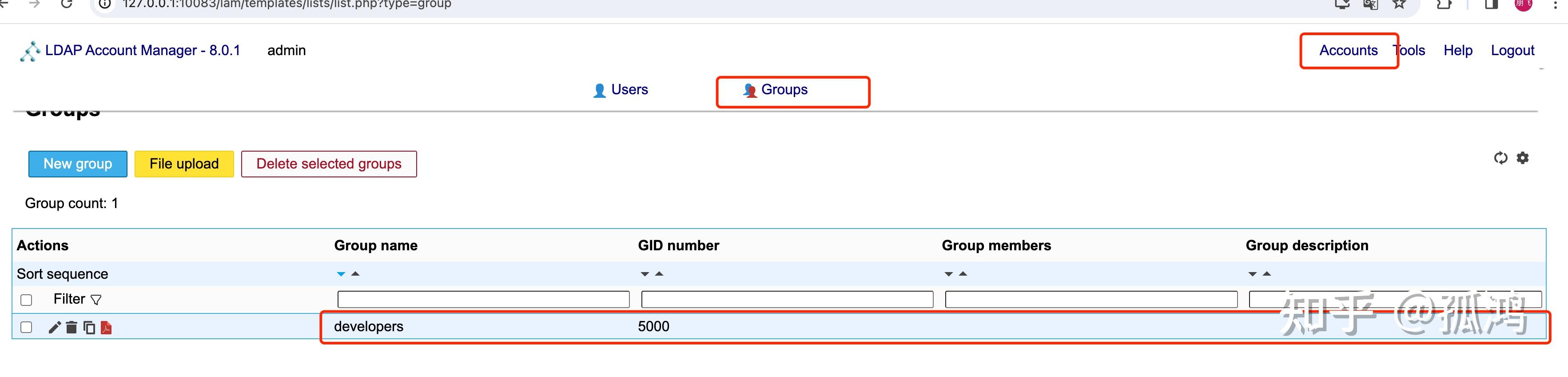Click the New group button
Screen dimensions: 1568x377
[78, 164]
